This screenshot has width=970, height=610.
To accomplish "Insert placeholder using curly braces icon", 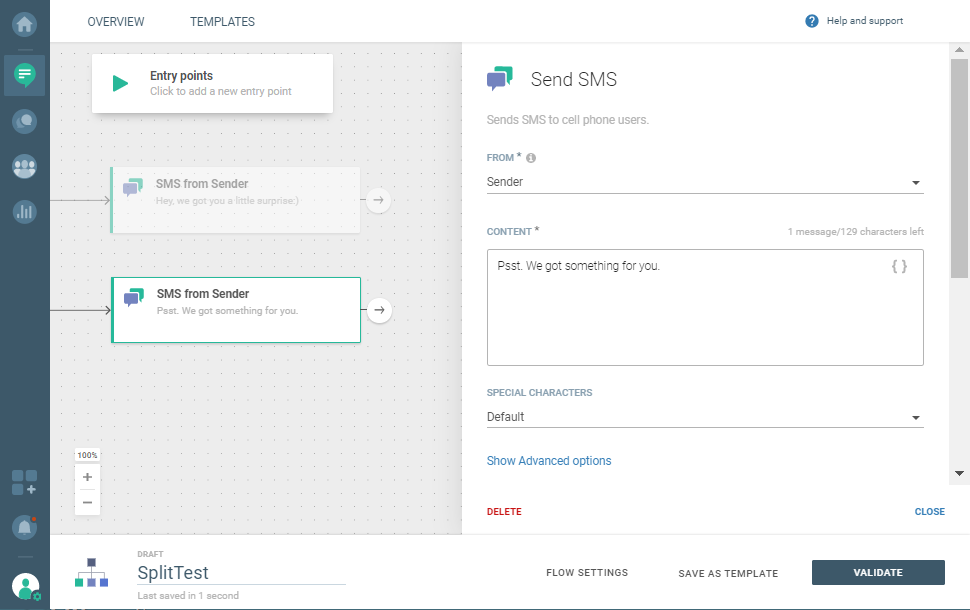I will click(899, 267).
